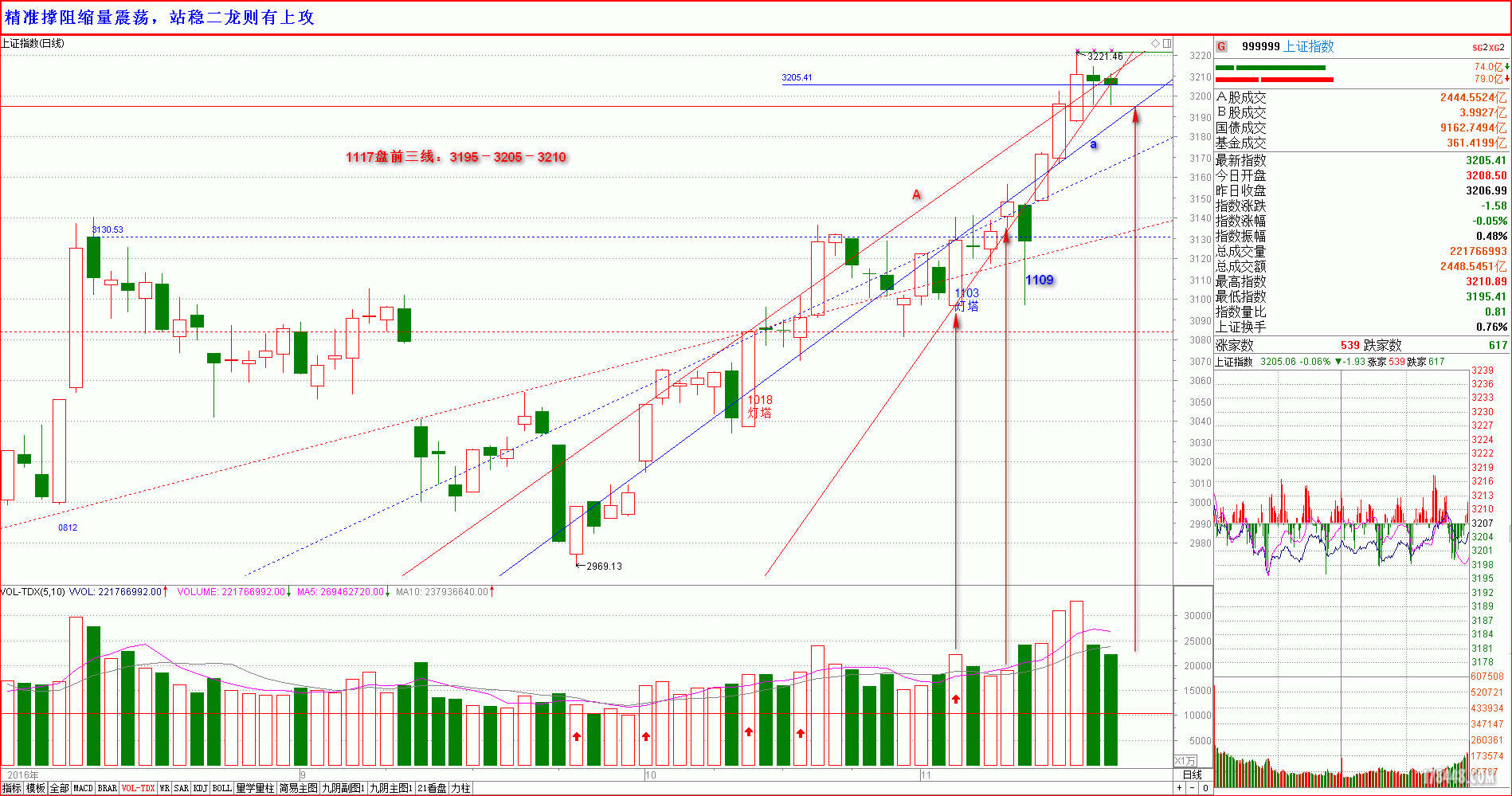Click the 国债成交 value 9162.7494亿

coord(1473,127)
